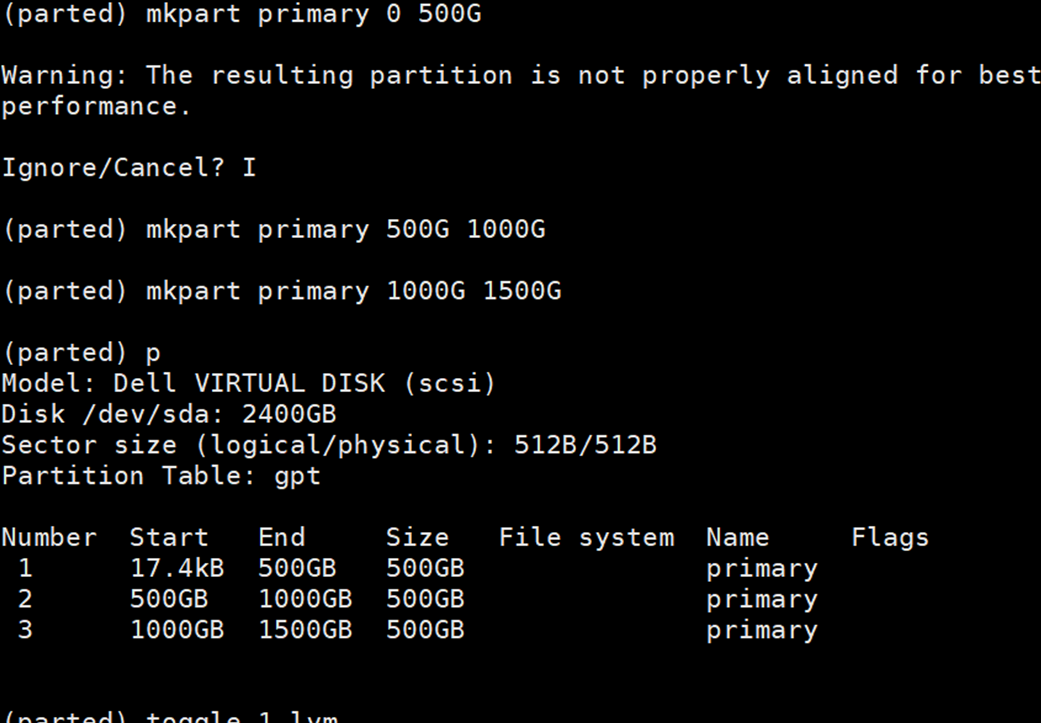Click the 'Name' column header

click(x=738, y=537)
